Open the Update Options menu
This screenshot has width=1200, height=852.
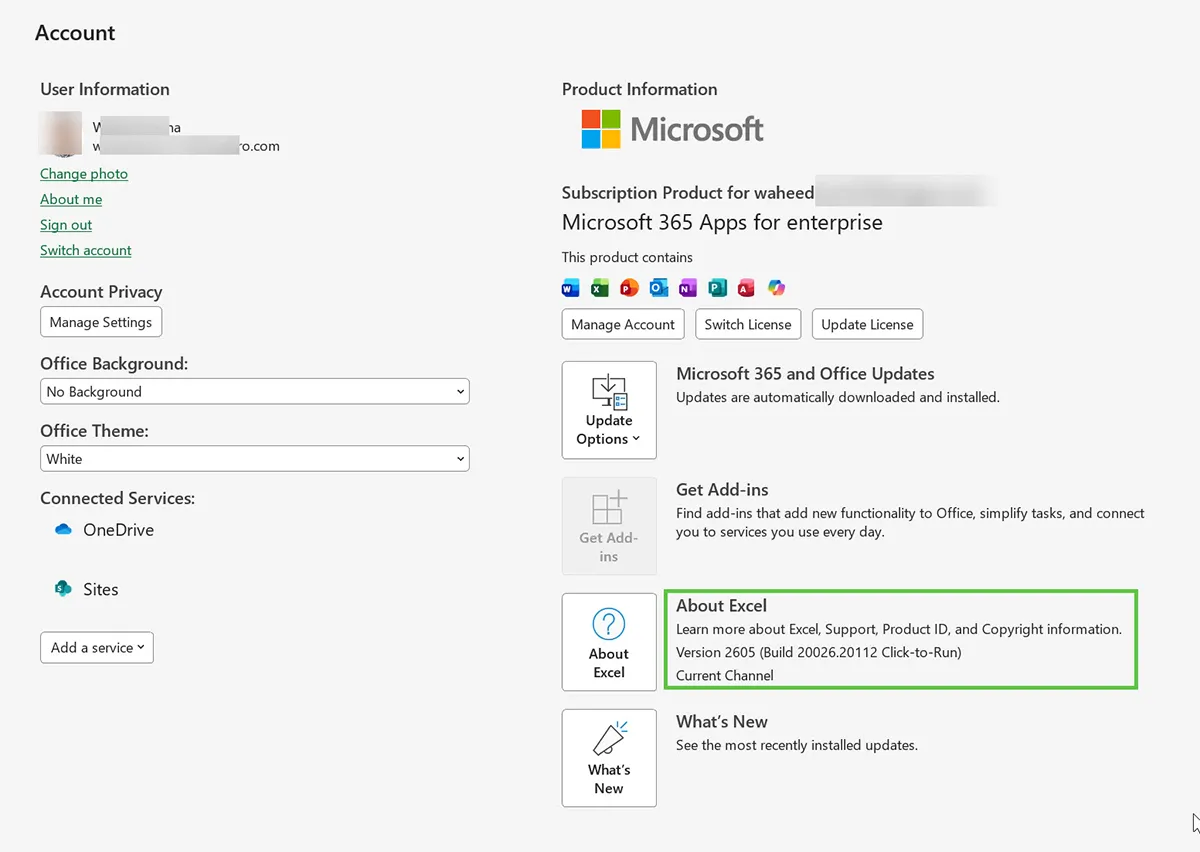pos(609,410)
